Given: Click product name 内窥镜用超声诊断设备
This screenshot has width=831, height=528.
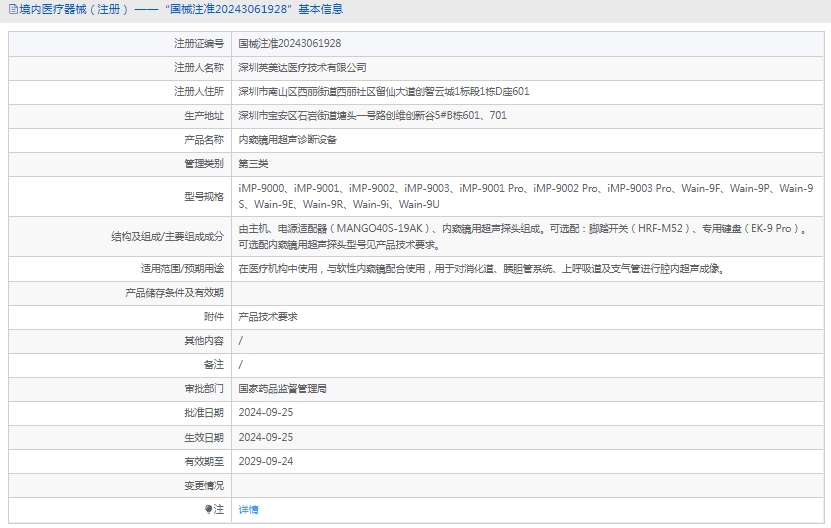Looking at the screenshot, I should point(287,140).
